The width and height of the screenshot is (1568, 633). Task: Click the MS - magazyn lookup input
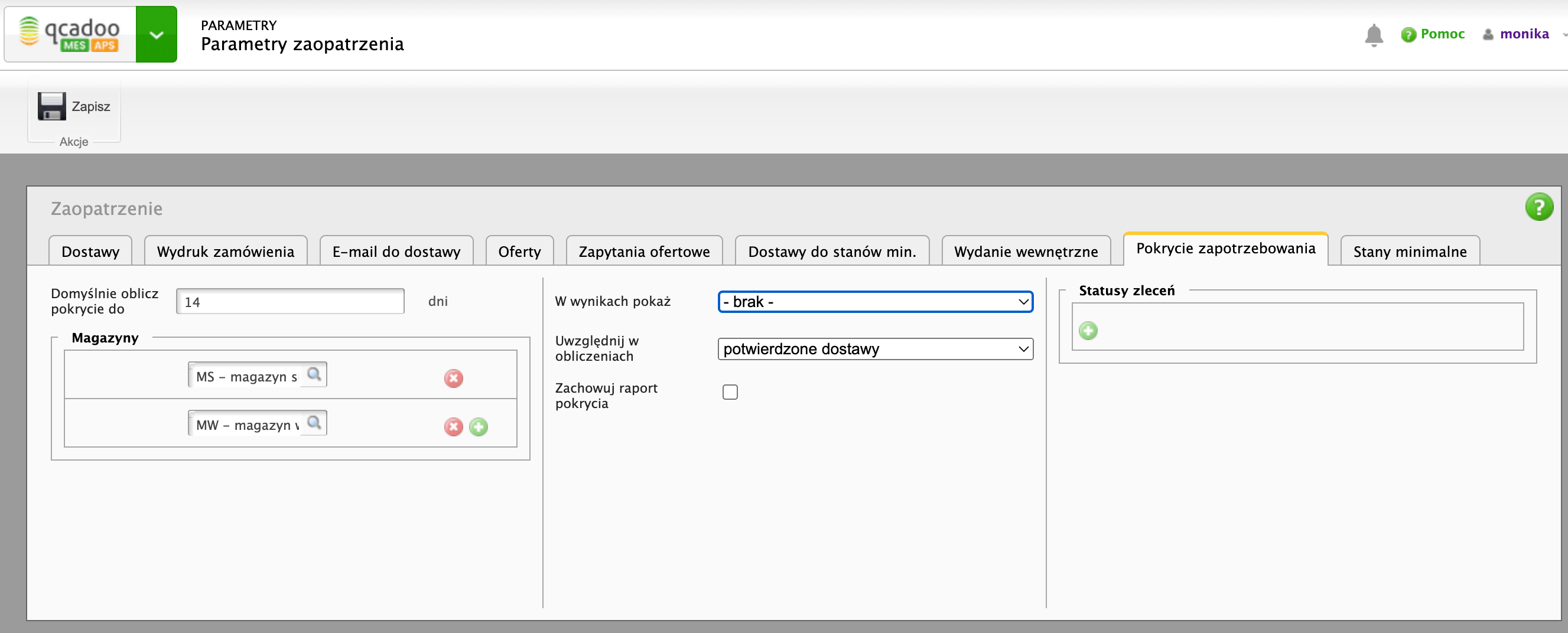click(x=246, y=376)
